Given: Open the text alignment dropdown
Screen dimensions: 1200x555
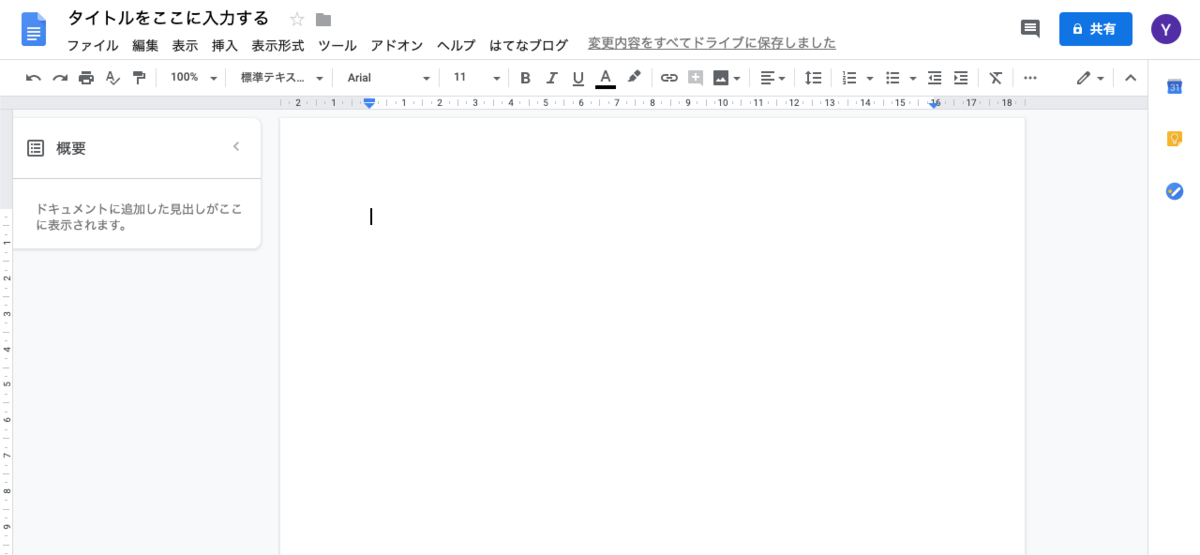Looking at the screenshot, I should [x=772, y=78].
